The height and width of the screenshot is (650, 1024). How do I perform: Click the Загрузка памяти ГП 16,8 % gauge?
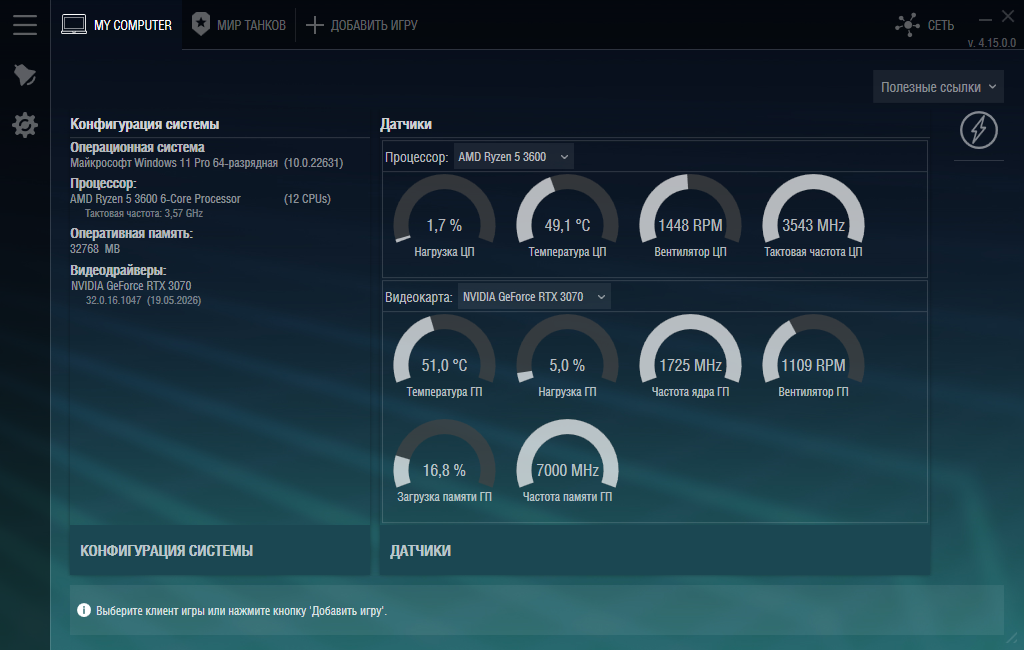click(x=444, y=462)
